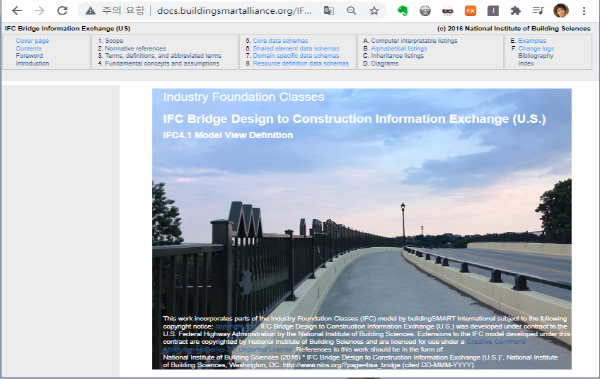The width and height of the screenshot is (600, 379).
Task: Click the address bar URL field
Action: tap(234, 11)
